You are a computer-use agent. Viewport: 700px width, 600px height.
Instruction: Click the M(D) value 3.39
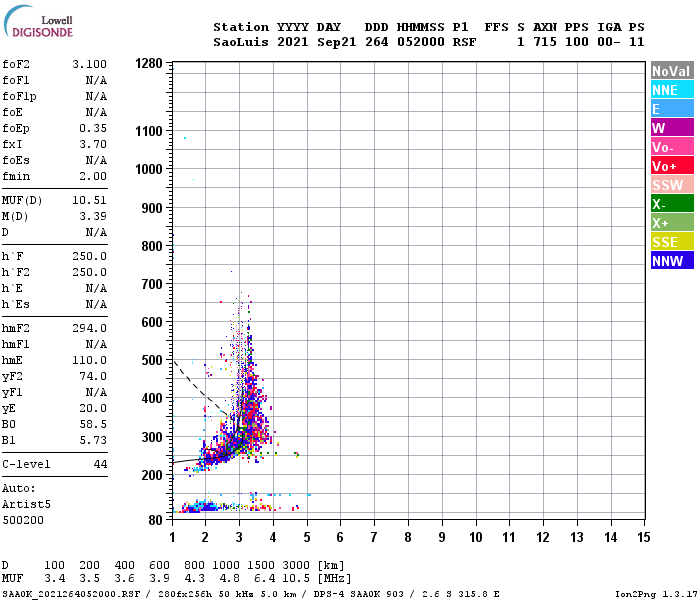[93, 217]
